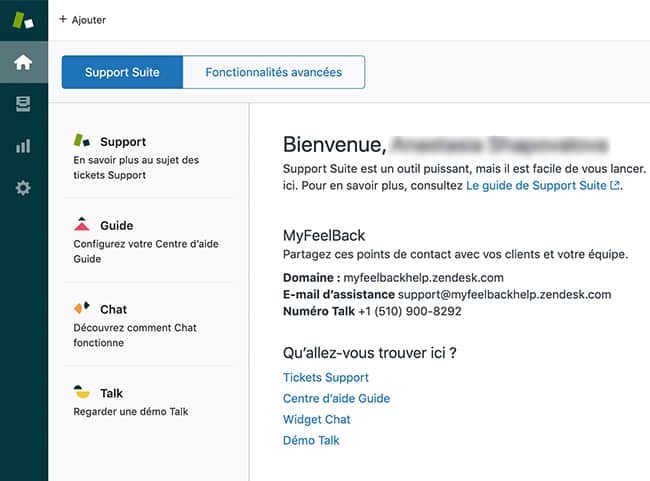Screen dimensions: 650x481
Task: Click 'Configurez votre Centre d'aide Guide' text
Action: pos(146,251)
